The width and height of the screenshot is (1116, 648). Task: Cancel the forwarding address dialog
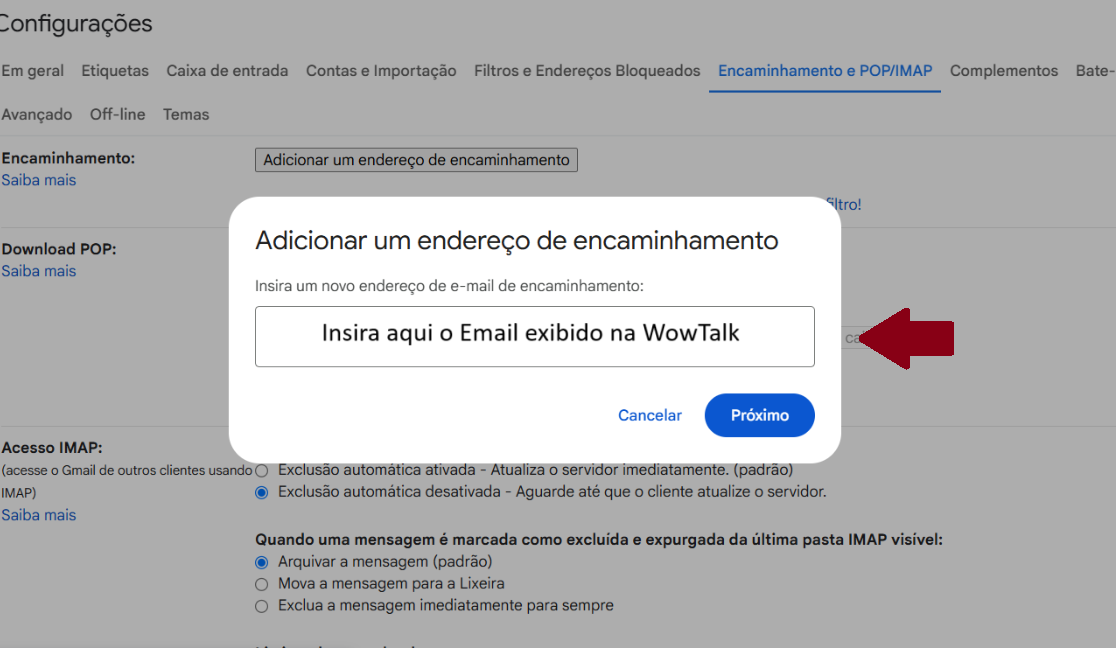pyautogui.click(x=649, y=415)
